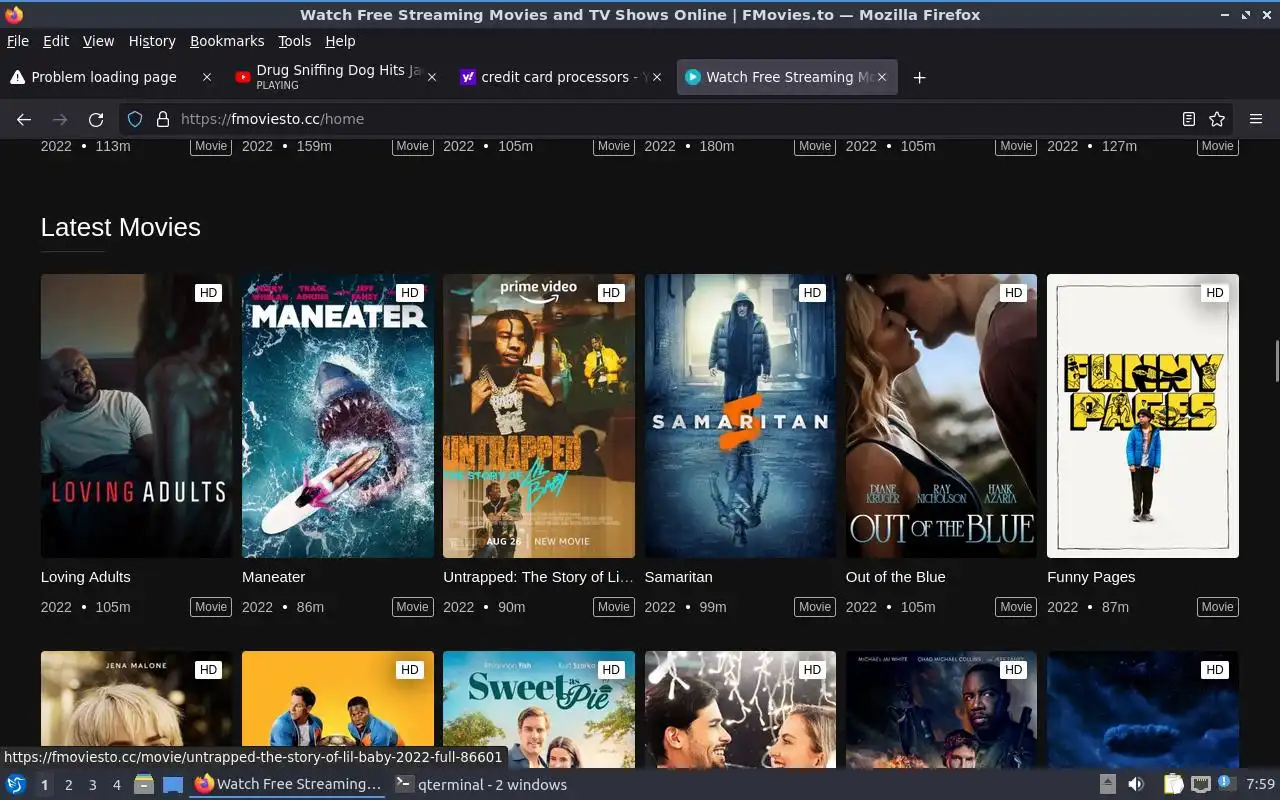Switch to virtual desktop 3
The width and height of the screenshot is (1280, 800).
[x=93, y=785]
